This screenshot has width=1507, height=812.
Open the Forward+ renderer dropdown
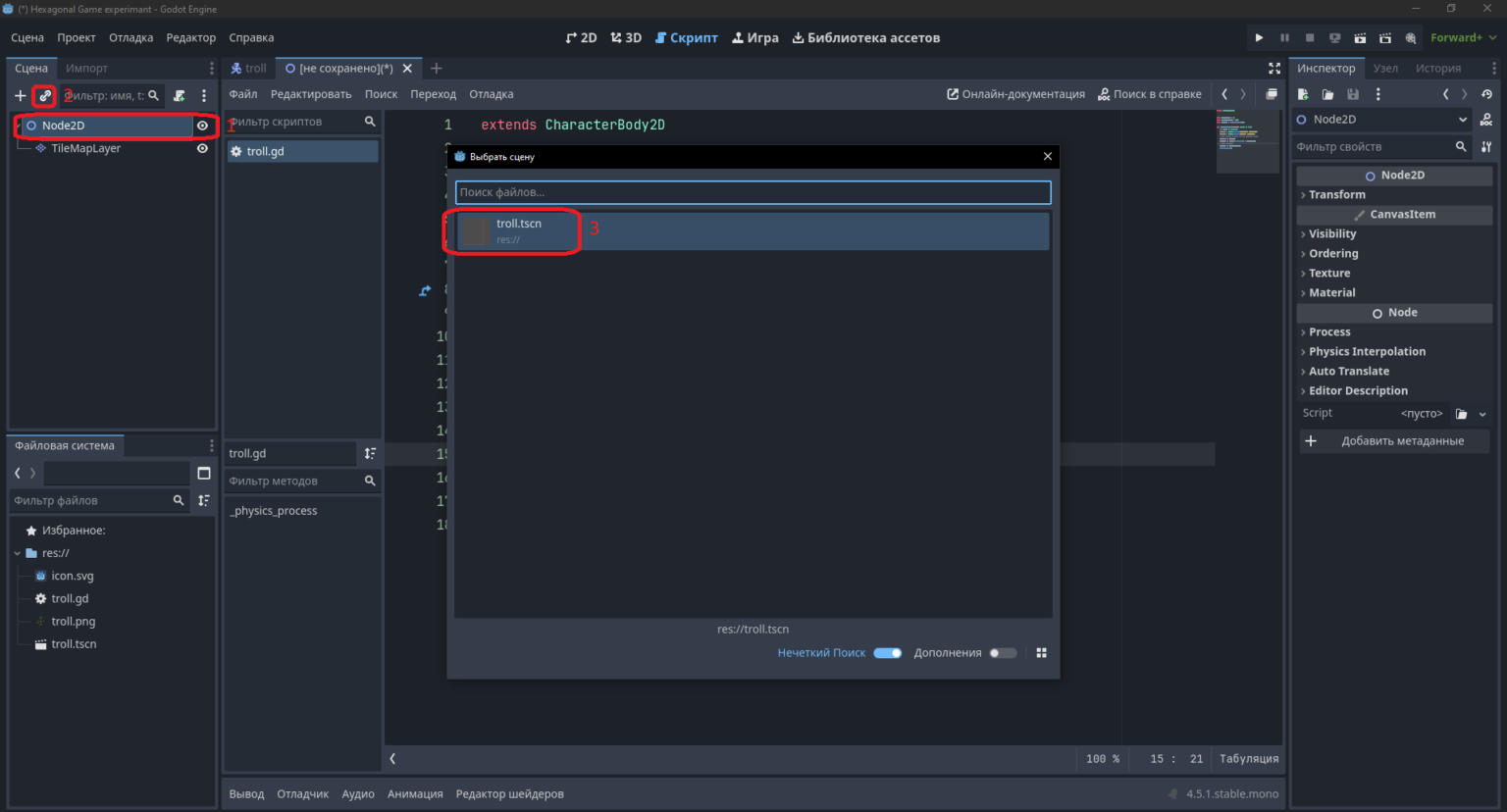(x=1464, y=38)
